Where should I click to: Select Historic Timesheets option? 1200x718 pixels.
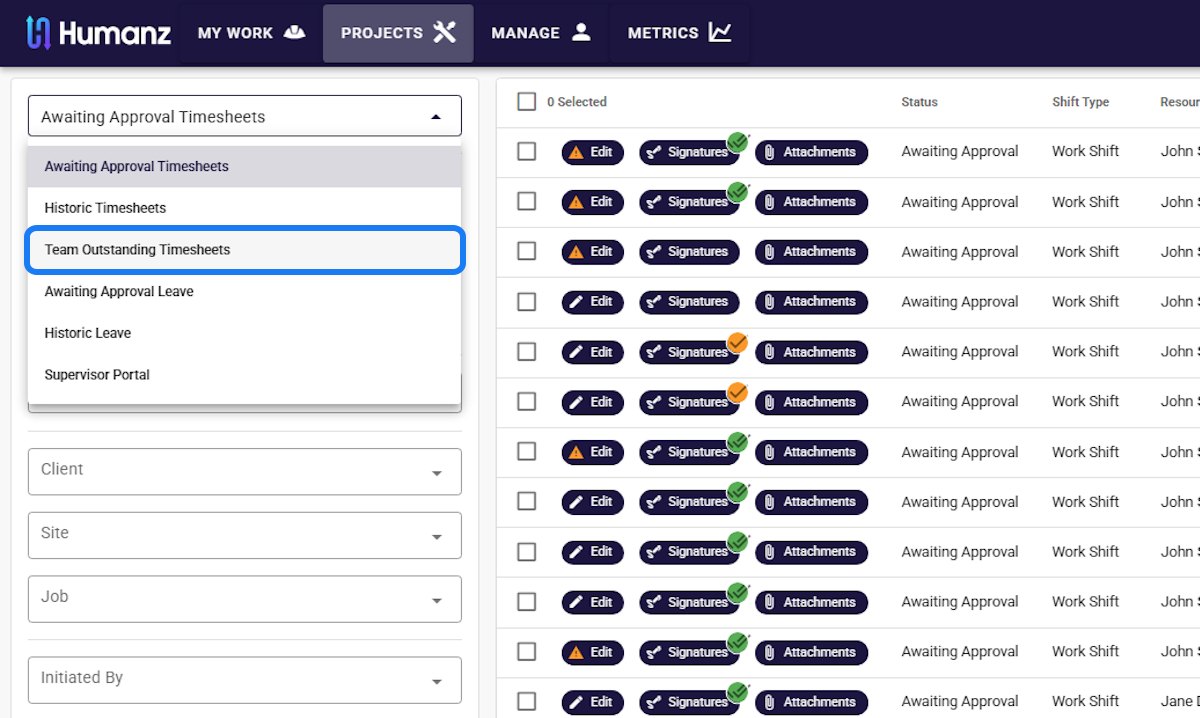[x=245, y=208]
